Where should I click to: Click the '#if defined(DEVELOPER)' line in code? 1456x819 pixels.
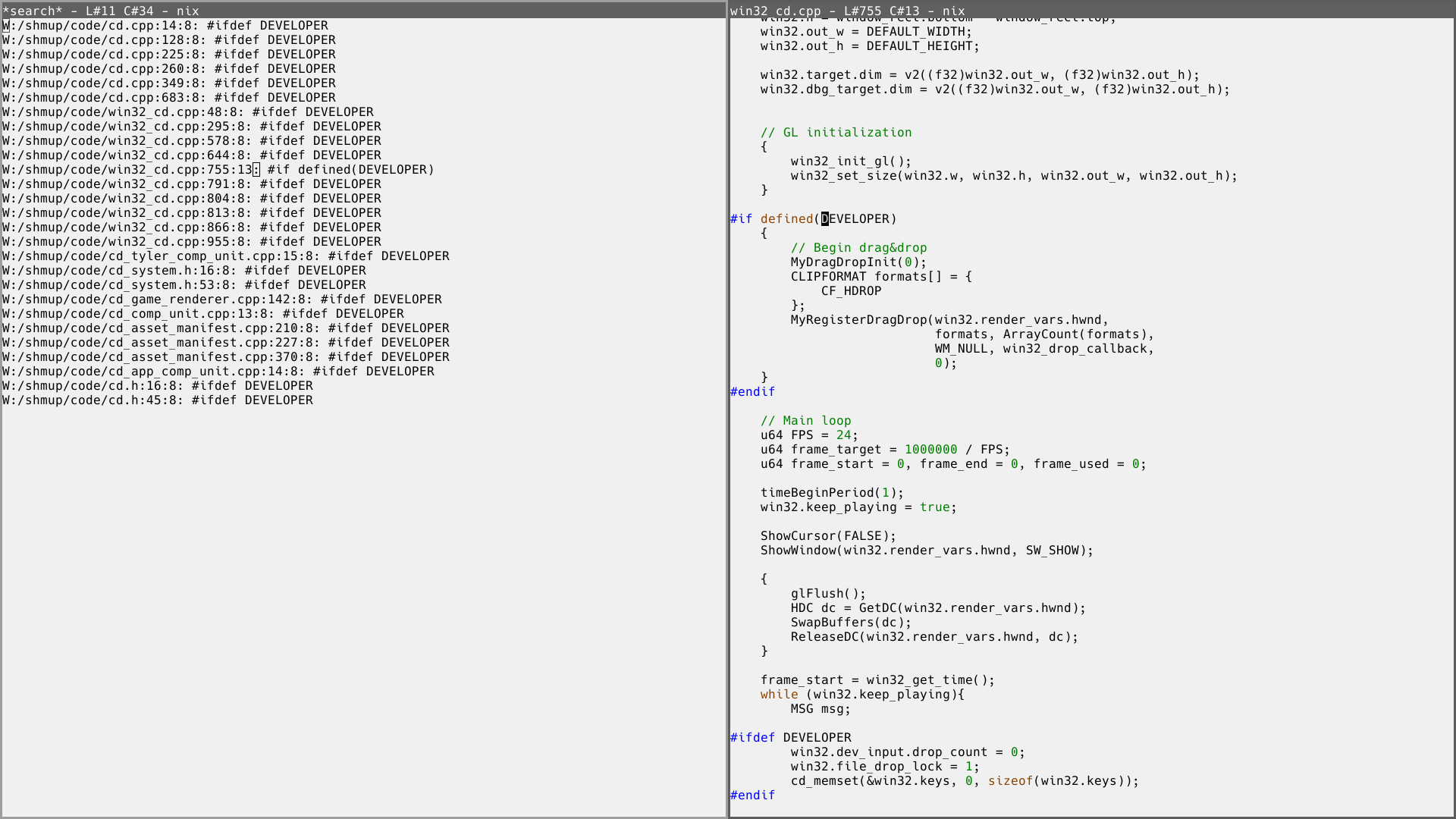pos(813,219)
